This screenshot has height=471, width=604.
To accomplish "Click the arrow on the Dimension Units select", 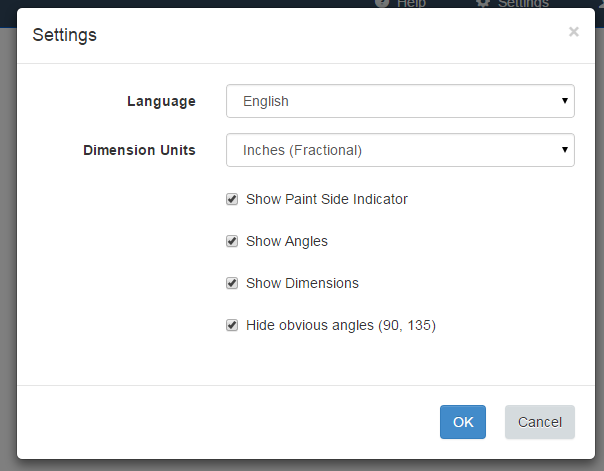I will point(565,149).
